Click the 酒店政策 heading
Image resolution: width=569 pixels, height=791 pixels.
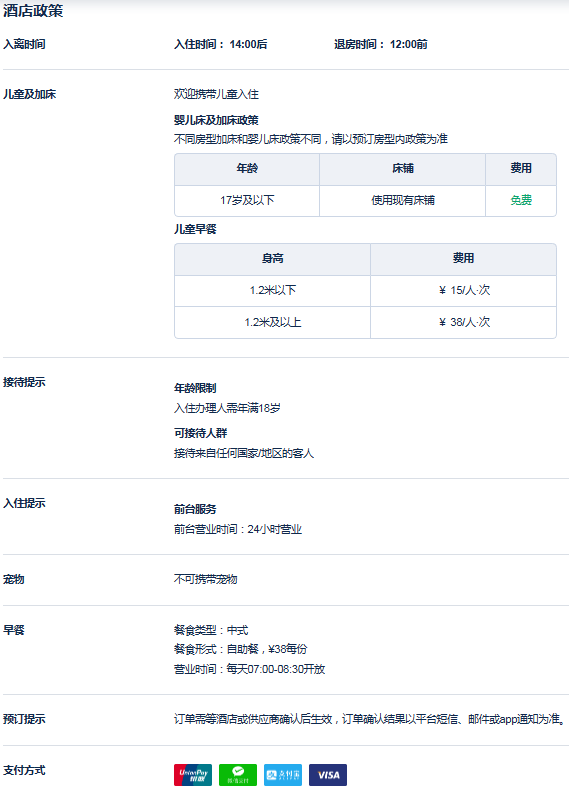click(33, 11)
